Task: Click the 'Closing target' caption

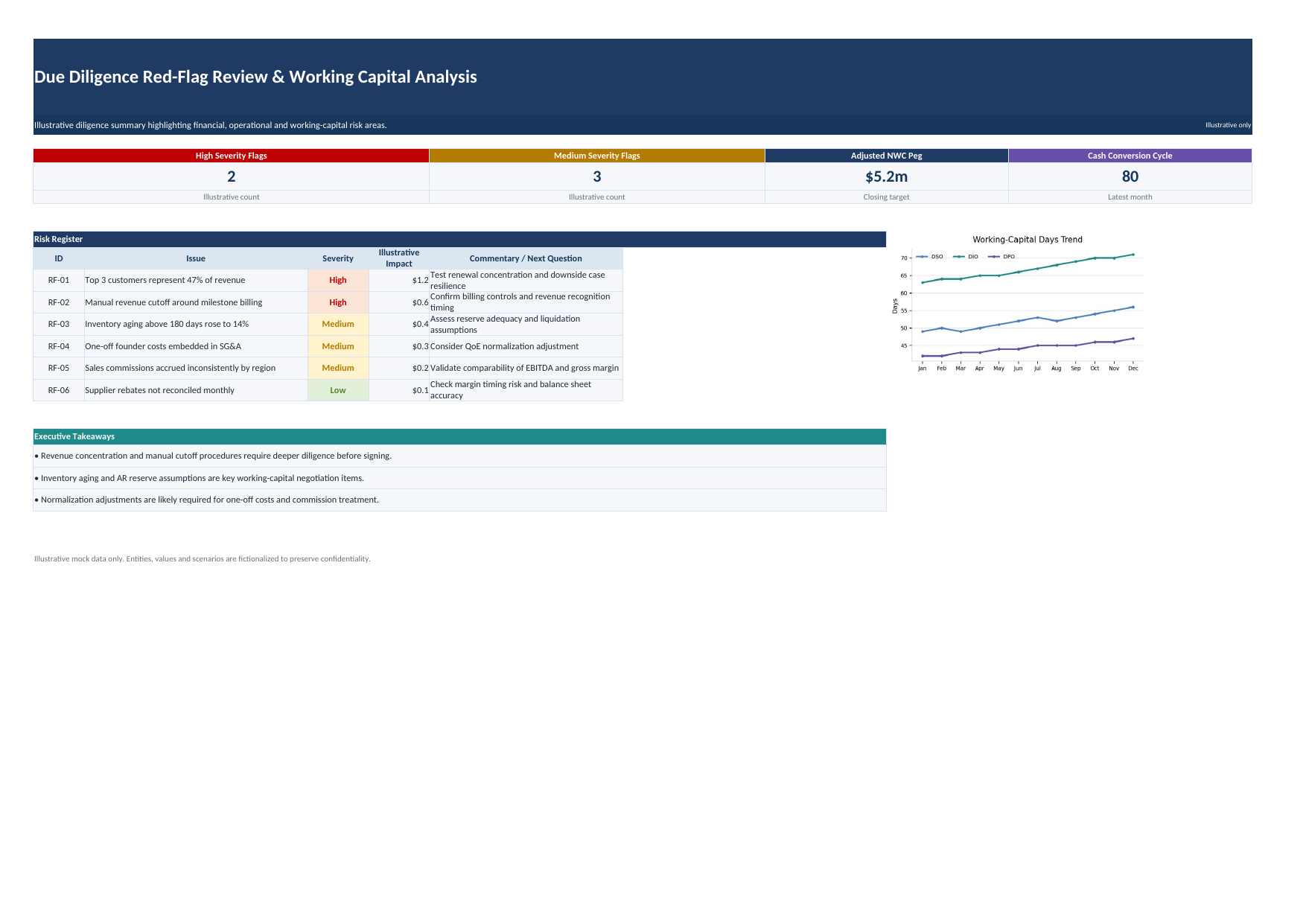Action: [x=886, y=197]
